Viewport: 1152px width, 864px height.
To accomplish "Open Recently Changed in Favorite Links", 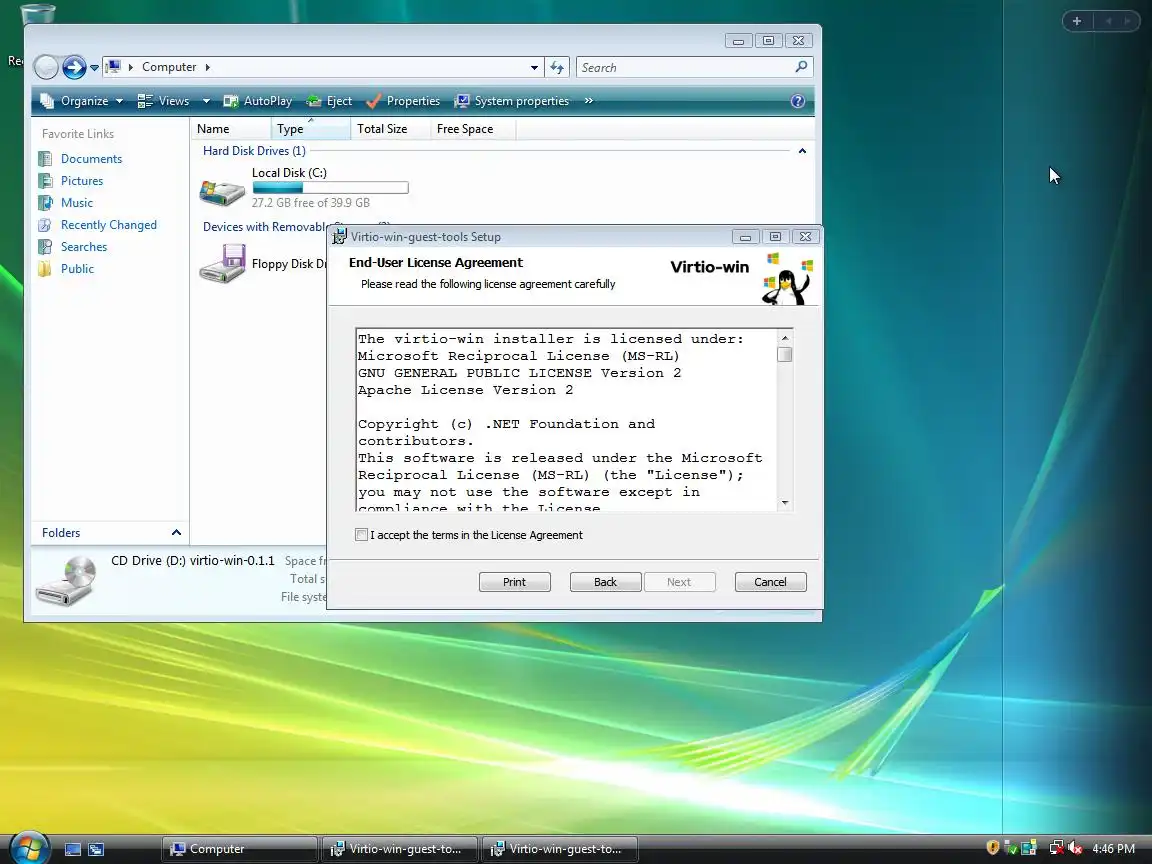I will click(109, 225).
